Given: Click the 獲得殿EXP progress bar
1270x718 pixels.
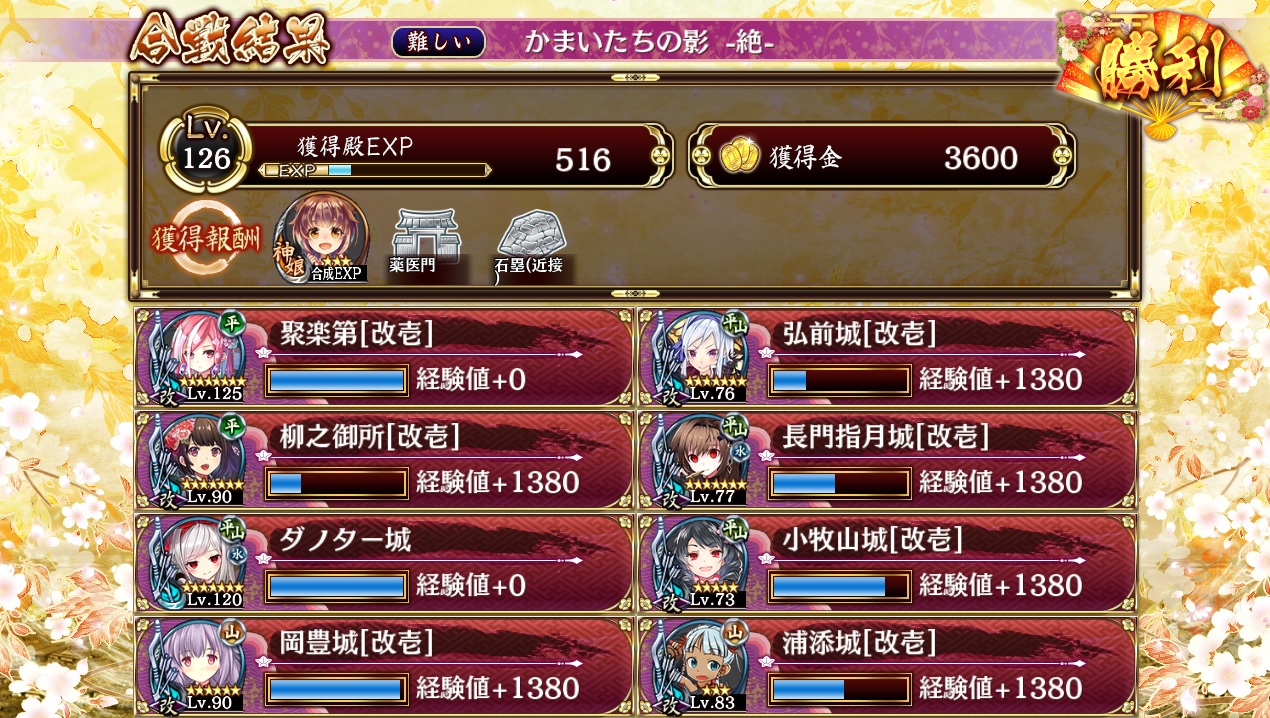Looking at the screenshot, I should point(374,170).
